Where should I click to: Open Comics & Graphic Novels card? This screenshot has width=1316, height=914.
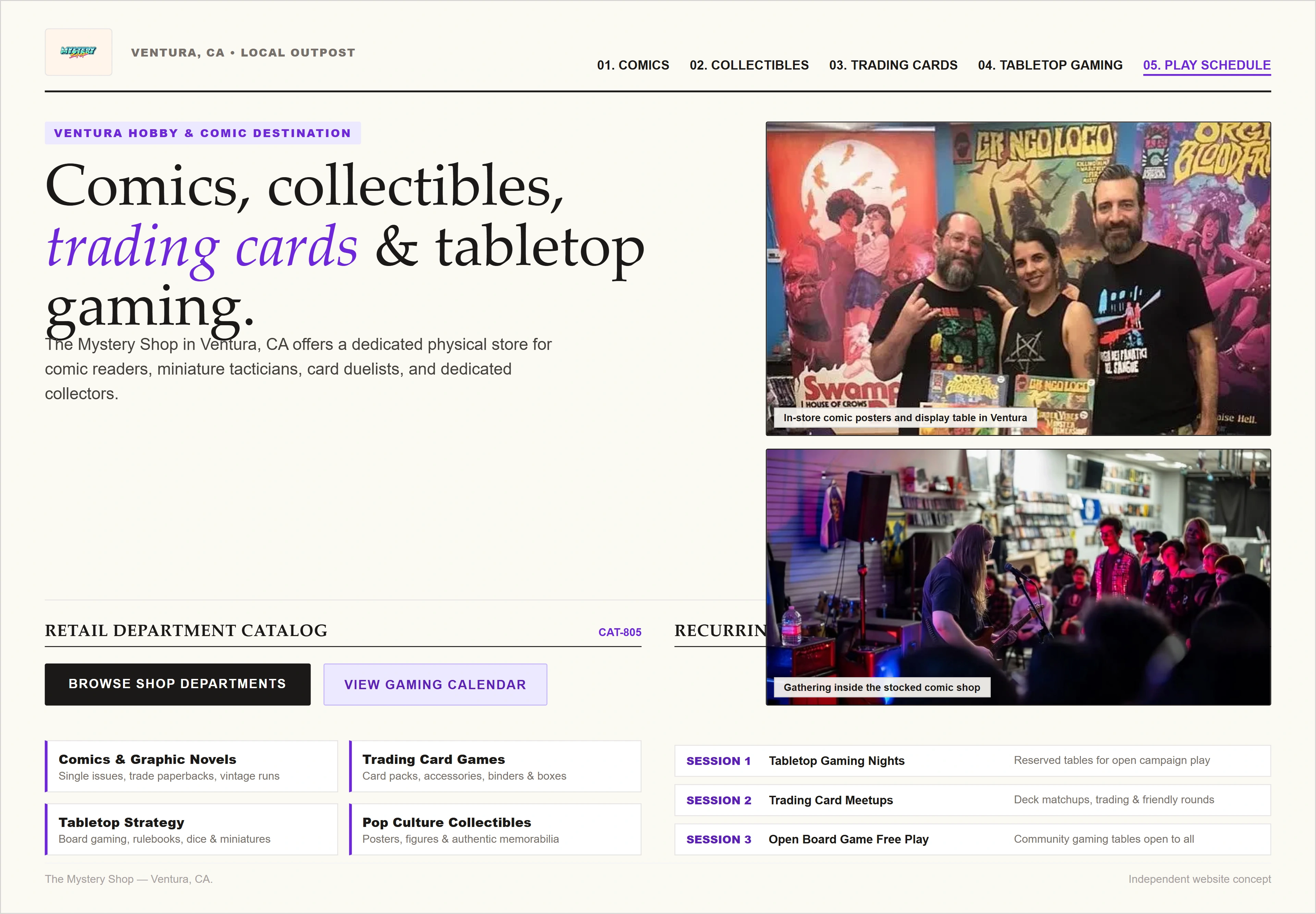191,766
